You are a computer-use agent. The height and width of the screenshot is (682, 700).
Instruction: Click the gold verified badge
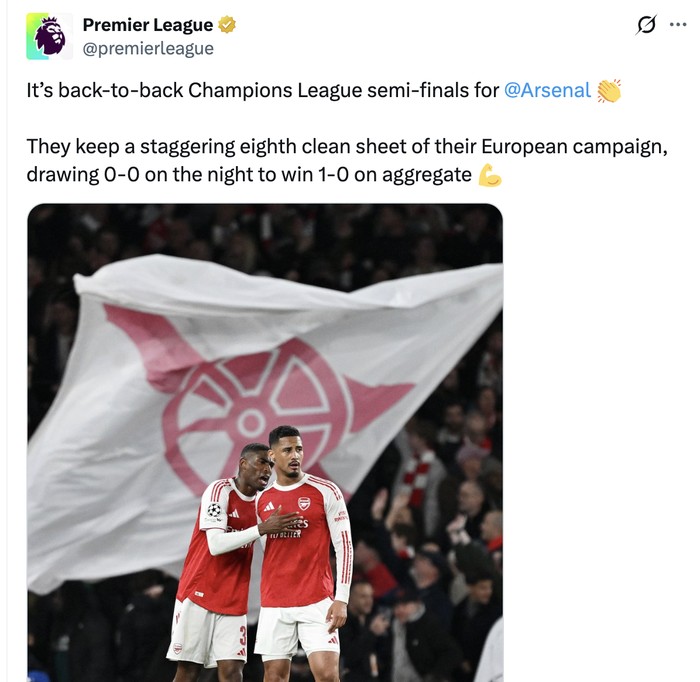227,25
